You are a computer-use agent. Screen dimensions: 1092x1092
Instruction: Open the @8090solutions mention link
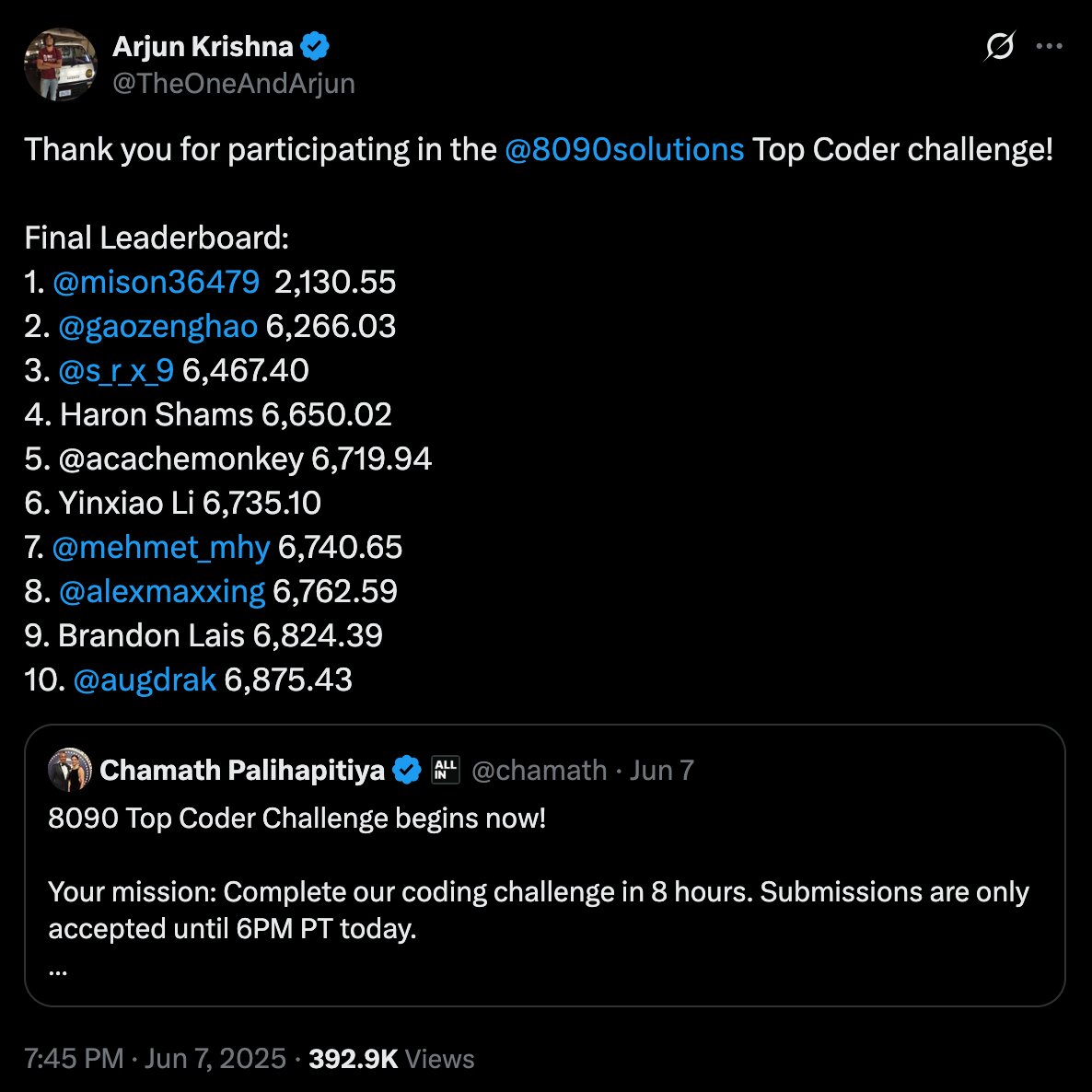pos(624,149)
